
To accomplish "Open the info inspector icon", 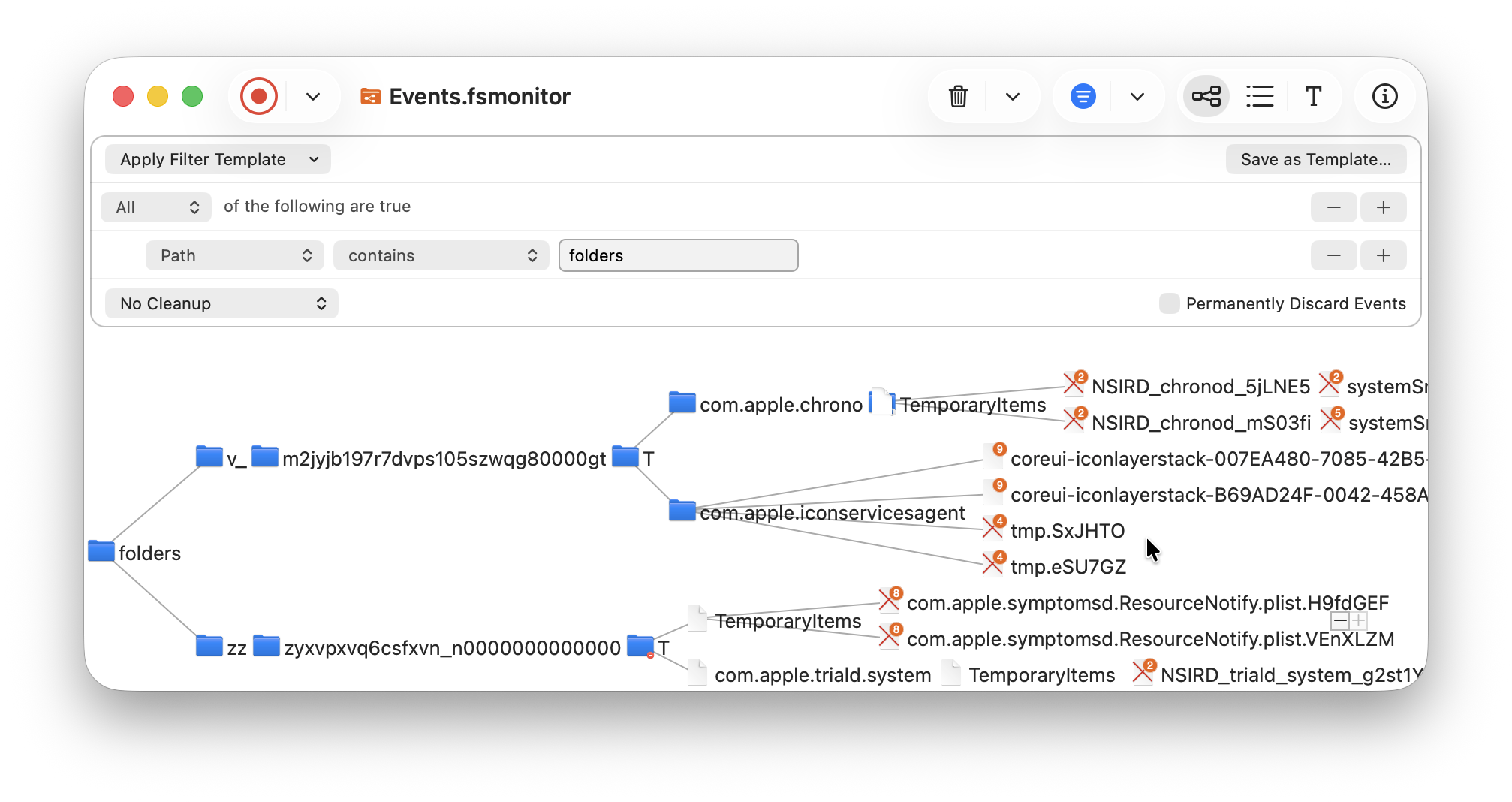I will pos(1384,96).
